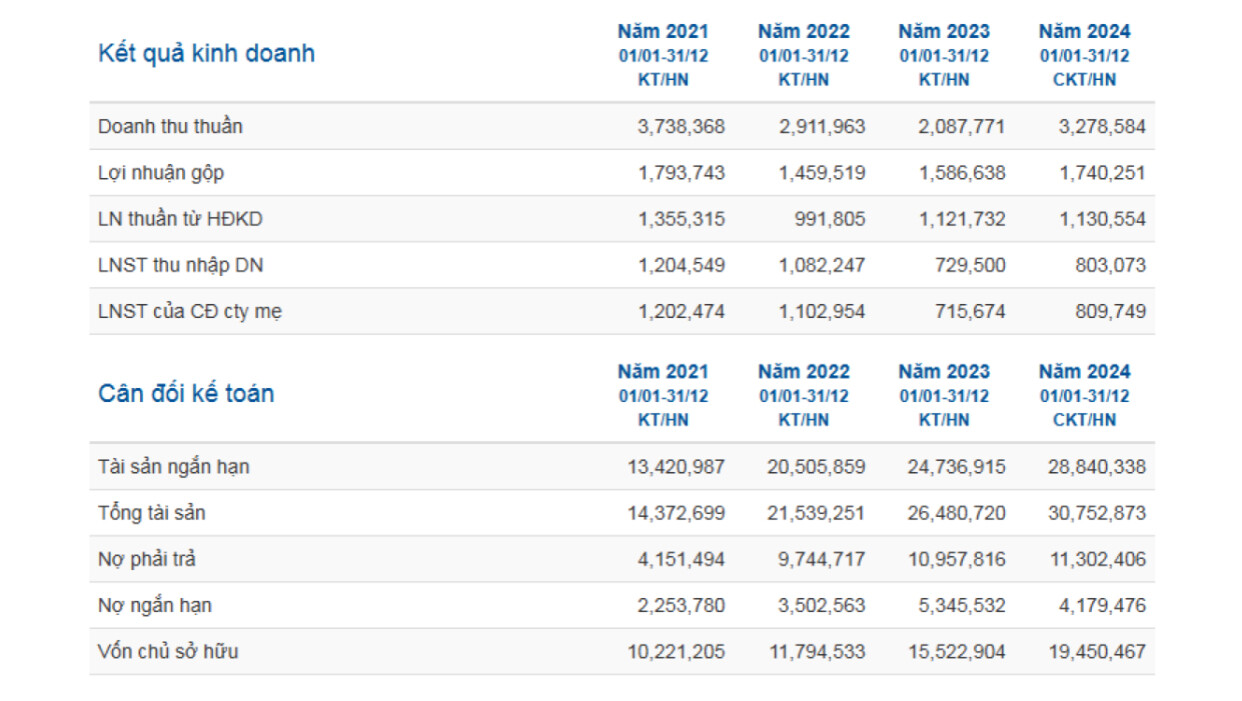1242x701 pixels.
Task: Select Năm 2023 header in Cân đối kế toán
Action: (x=944, y=372)
